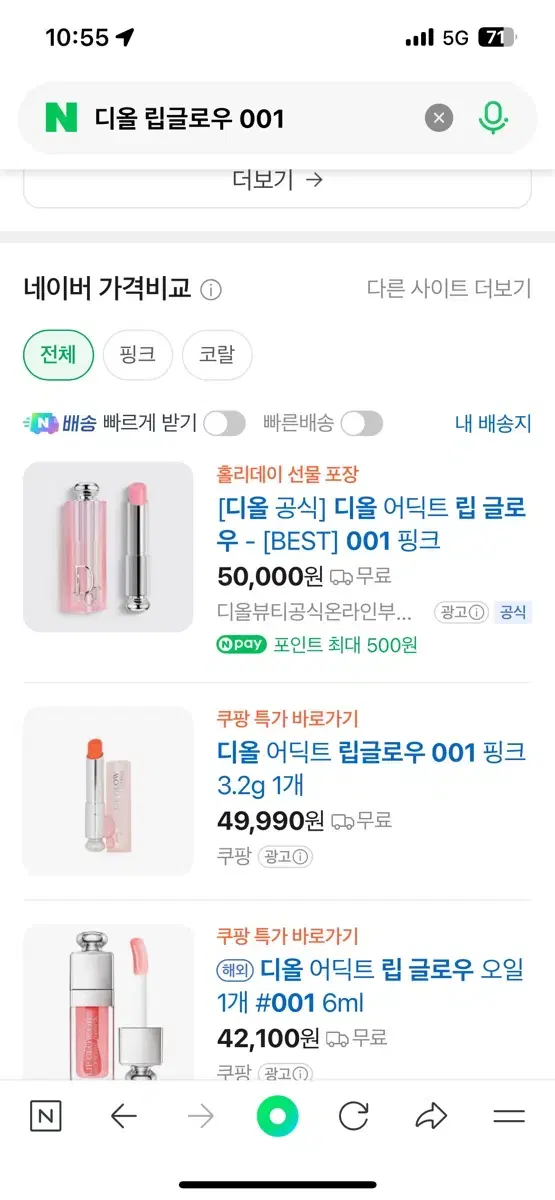Clear the search text with the X icon
Image resolution: width=555 pixels, height=1200 pixels.
(x=439, y=118)
